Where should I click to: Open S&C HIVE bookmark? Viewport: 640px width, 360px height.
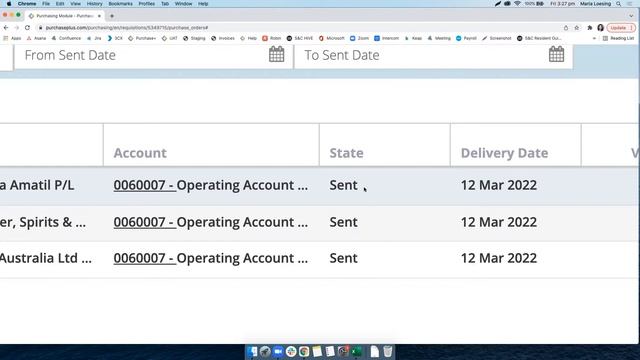coord(300,38)
